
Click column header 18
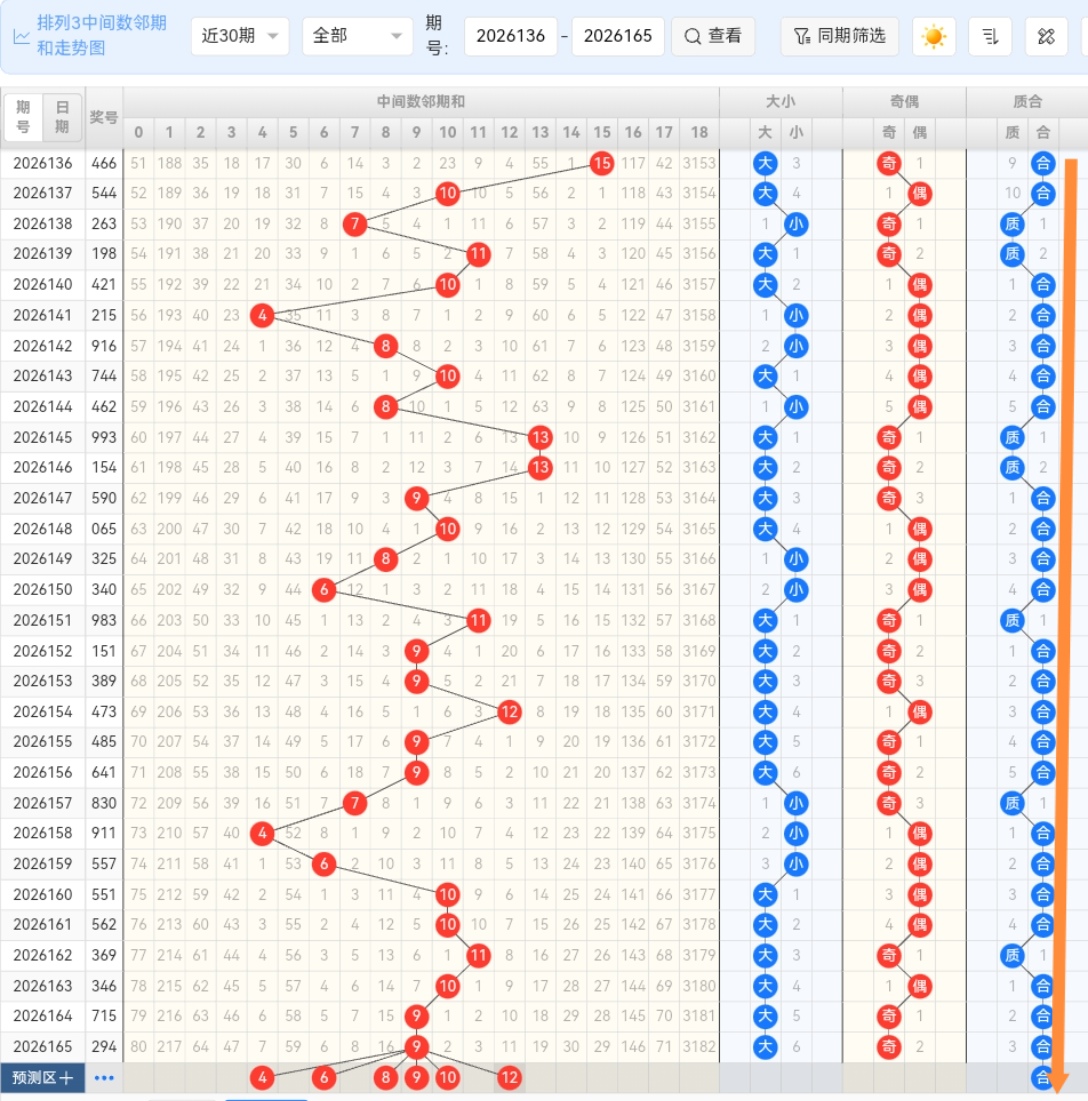[x=699, y=133]
